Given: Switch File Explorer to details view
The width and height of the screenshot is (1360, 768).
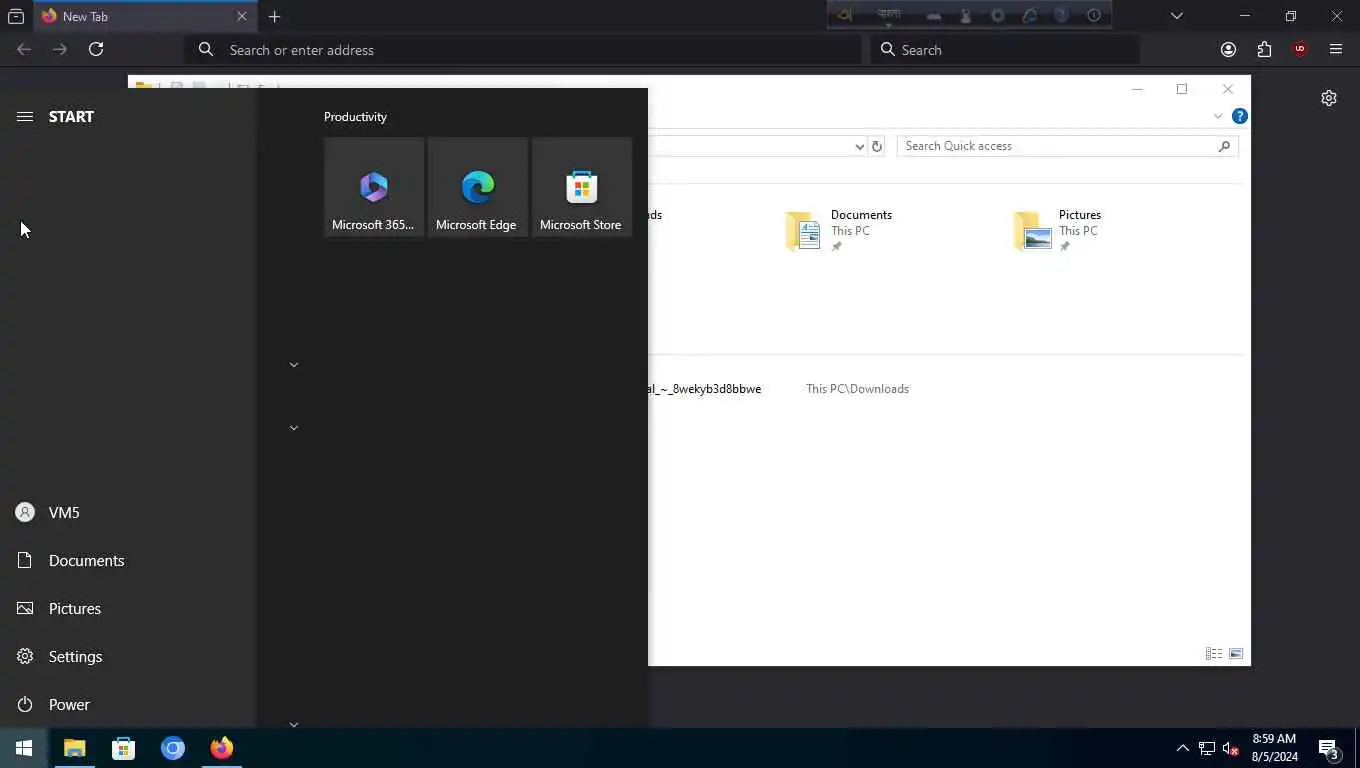Looking at the screenshot, I should 1214,654.
